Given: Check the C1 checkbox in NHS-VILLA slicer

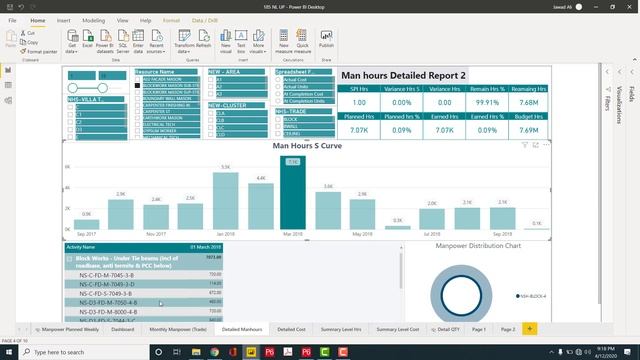Looking at the screenshot, I should [x=70, y=114].
